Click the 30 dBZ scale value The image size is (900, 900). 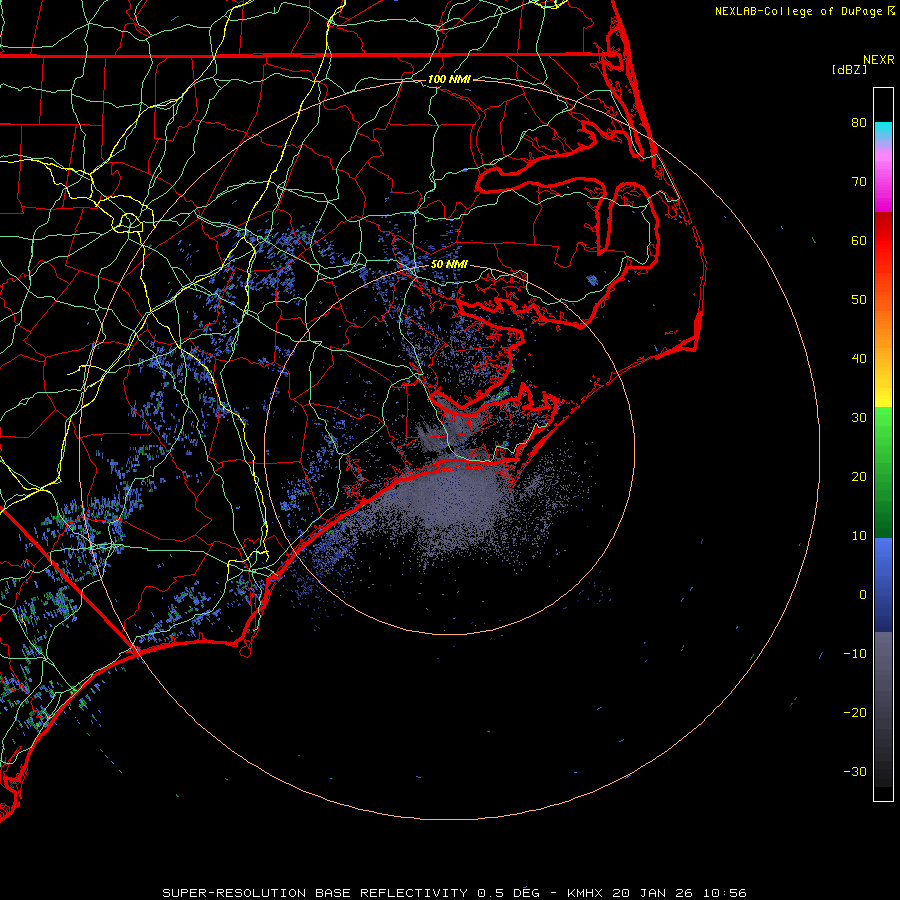(x=859, y=418)
